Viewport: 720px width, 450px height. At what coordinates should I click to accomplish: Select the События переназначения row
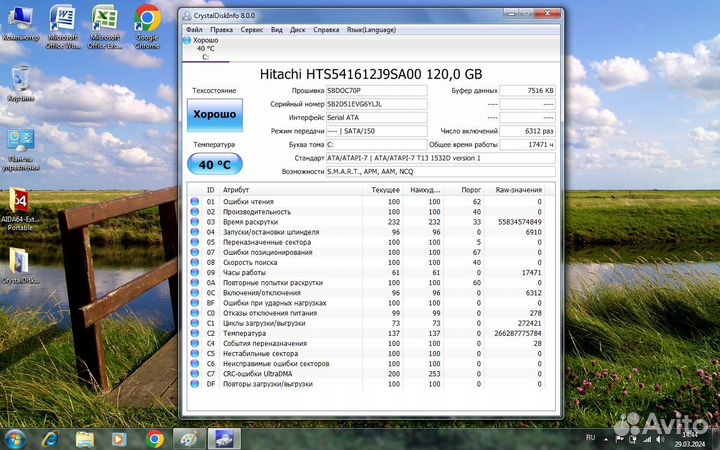[366, 343]
